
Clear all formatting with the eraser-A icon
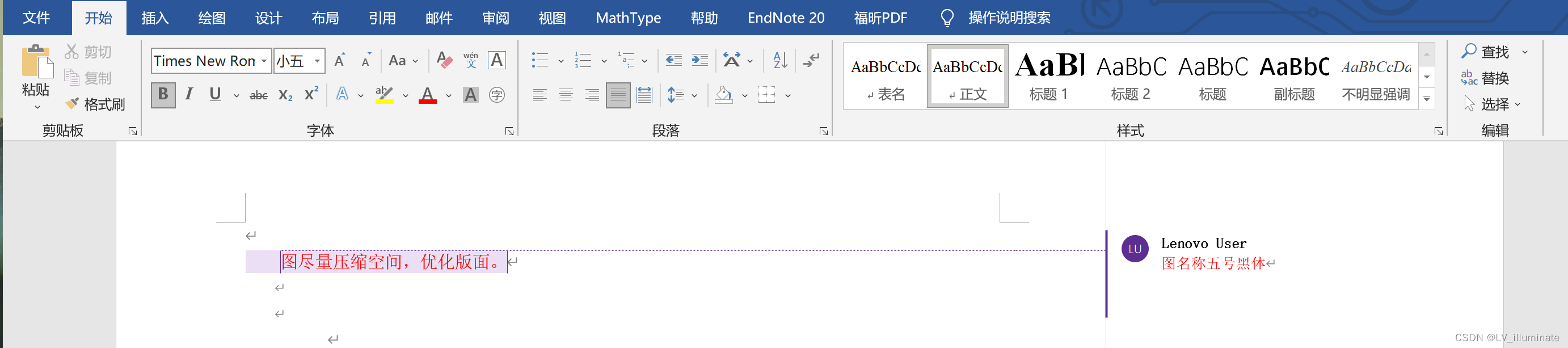pos(444,60)
